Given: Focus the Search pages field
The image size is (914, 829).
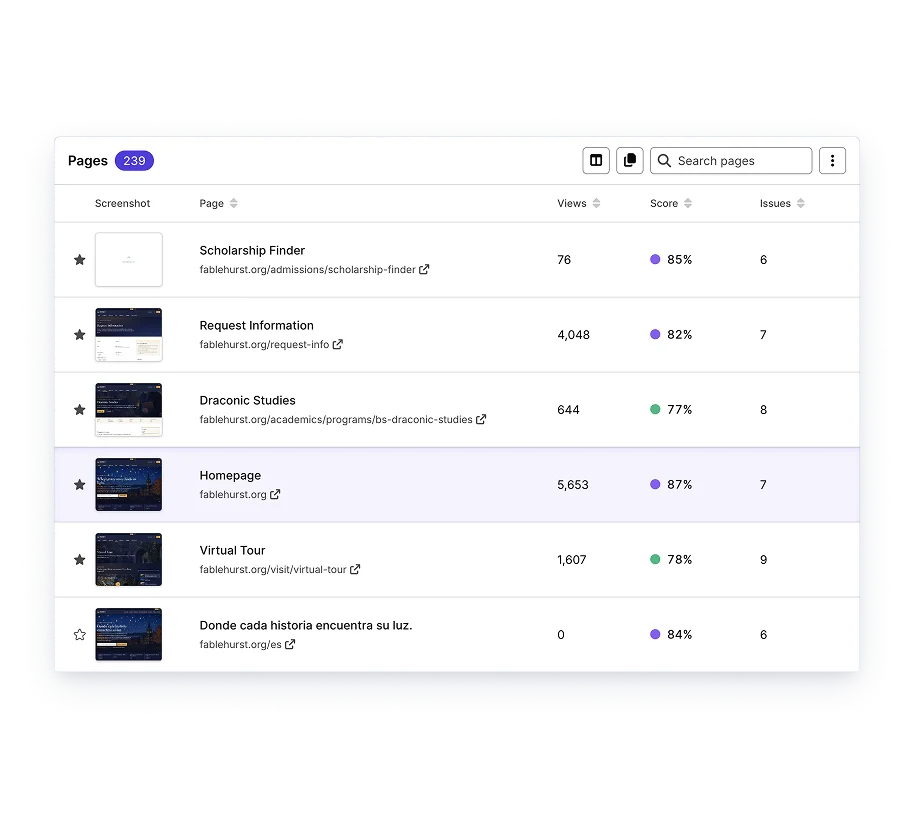Looking at the screenshot, I should [x=731, y=160].
